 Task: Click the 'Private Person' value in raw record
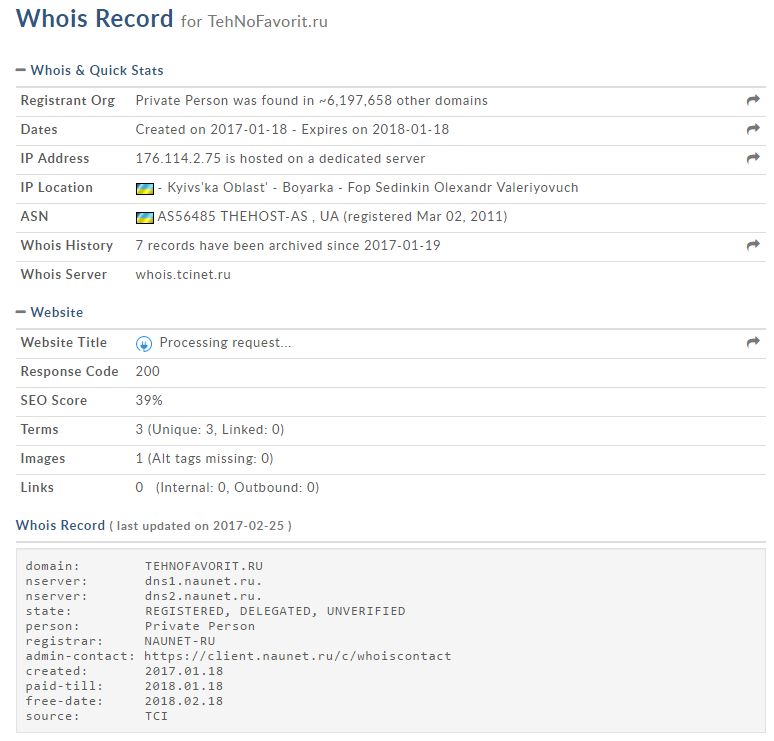(200, 626)
